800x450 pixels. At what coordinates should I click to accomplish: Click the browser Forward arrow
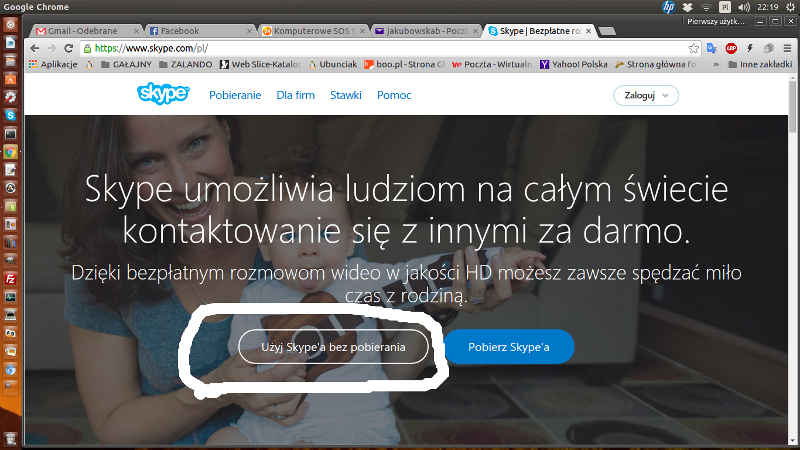coord(52,48)
